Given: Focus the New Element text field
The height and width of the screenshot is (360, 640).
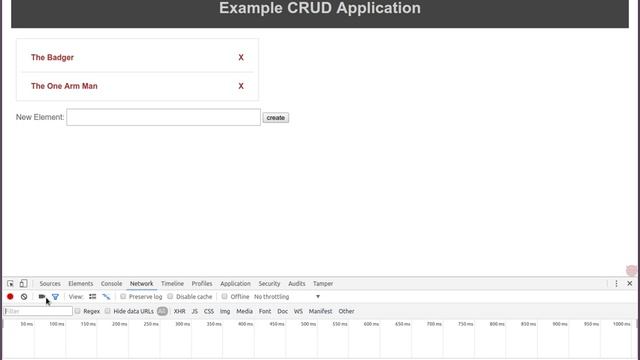Looking at the screenshot, I should 163,117.
